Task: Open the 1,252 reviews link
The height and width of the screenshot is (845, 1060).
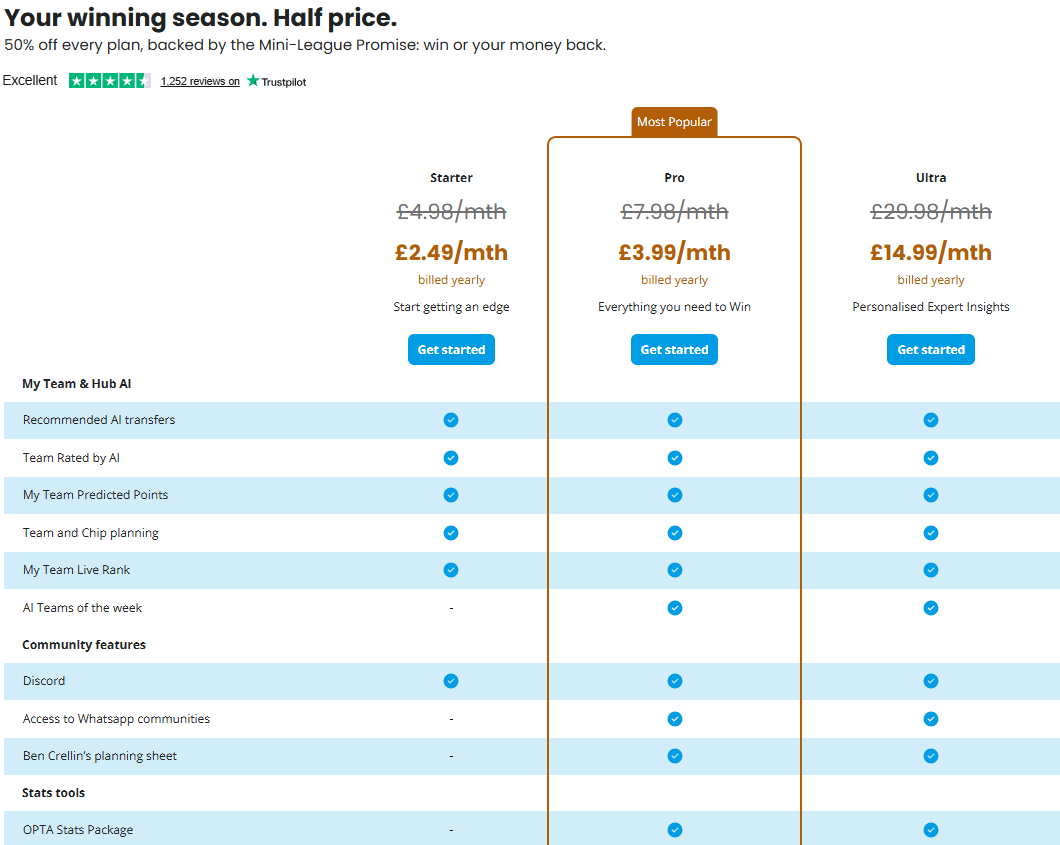Action: pyautogui.click(x=200, y=81)
